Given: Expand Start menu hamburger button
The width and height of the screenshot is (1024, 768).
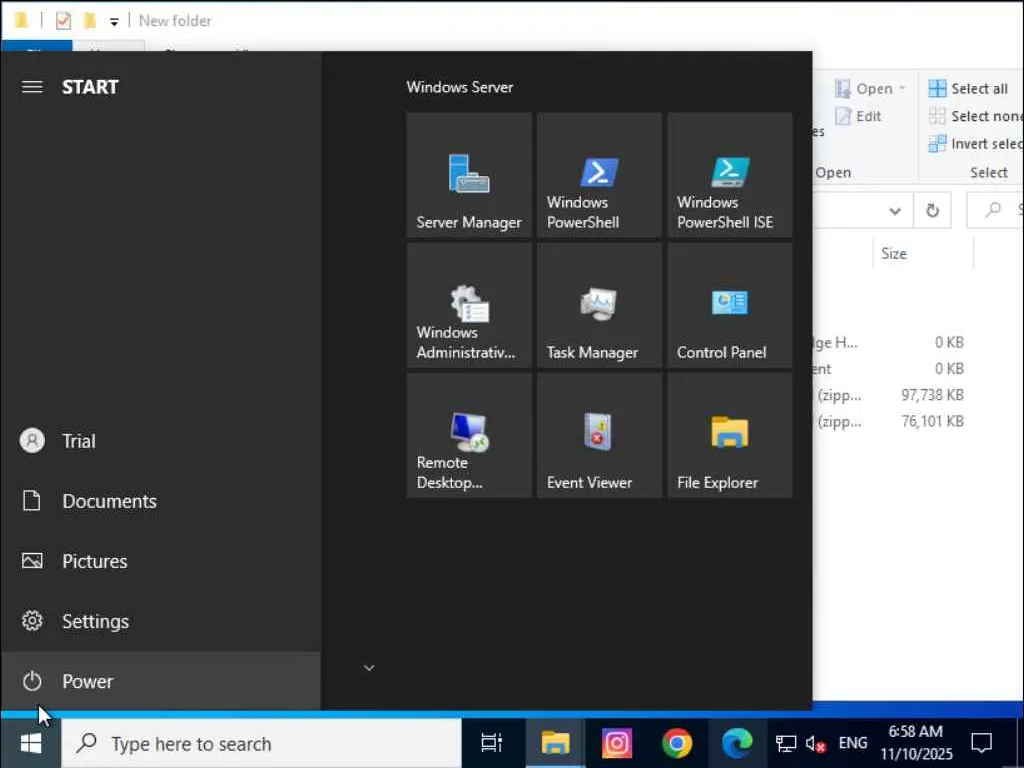Looking at the screenshot, I should [x=32, y=87].
